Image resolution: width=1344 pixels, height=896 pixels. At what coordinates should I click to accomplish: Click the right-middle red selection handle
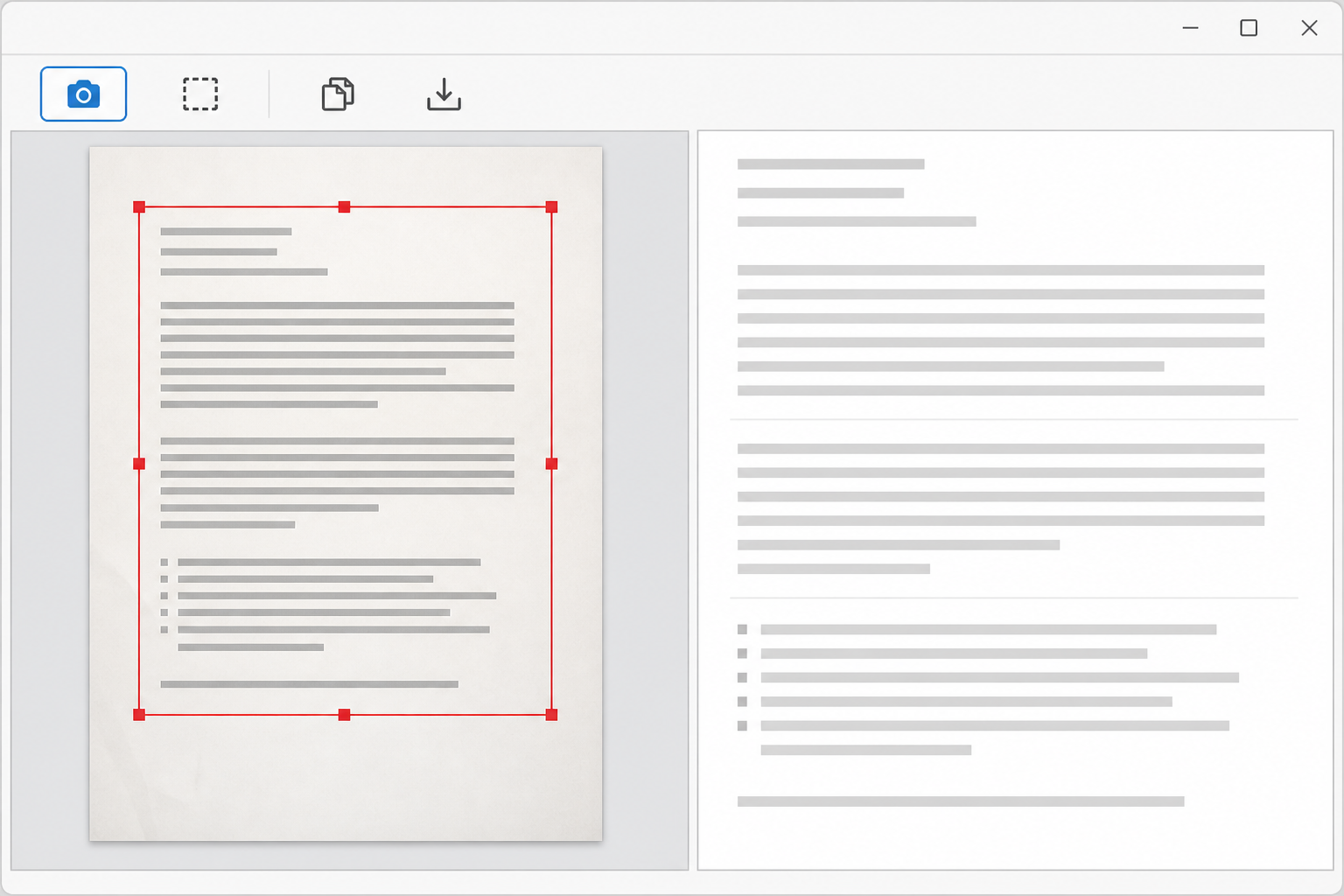[x=551, y=464]
